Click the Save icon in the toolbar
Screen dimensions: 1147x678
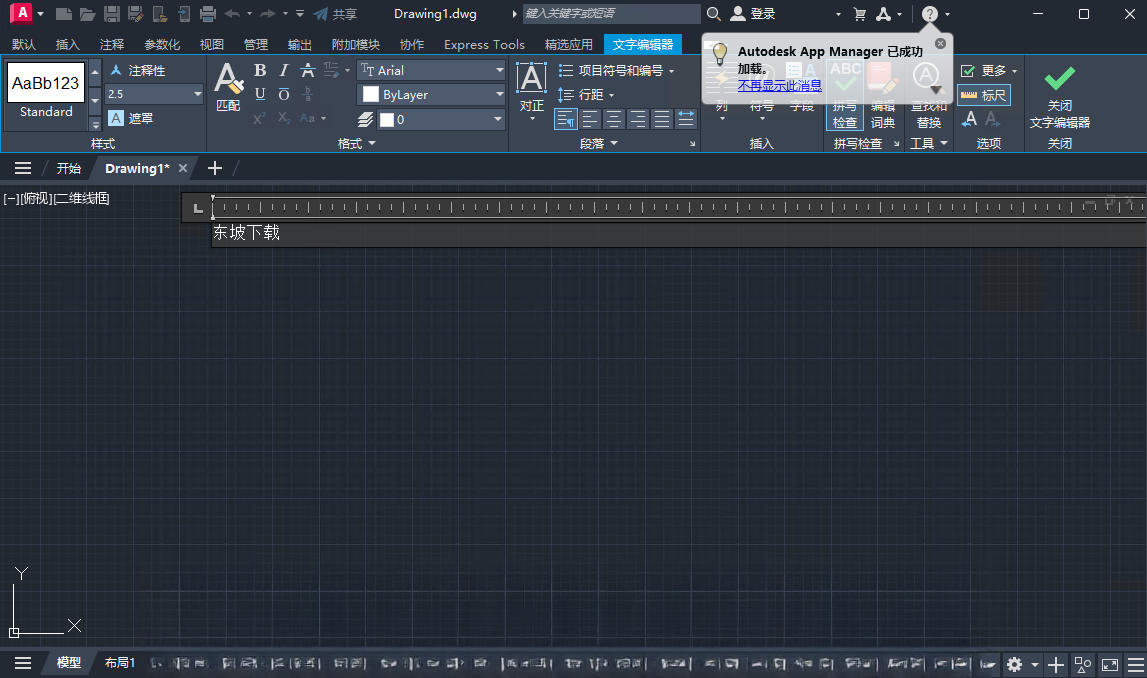click(x=112, y=14)
